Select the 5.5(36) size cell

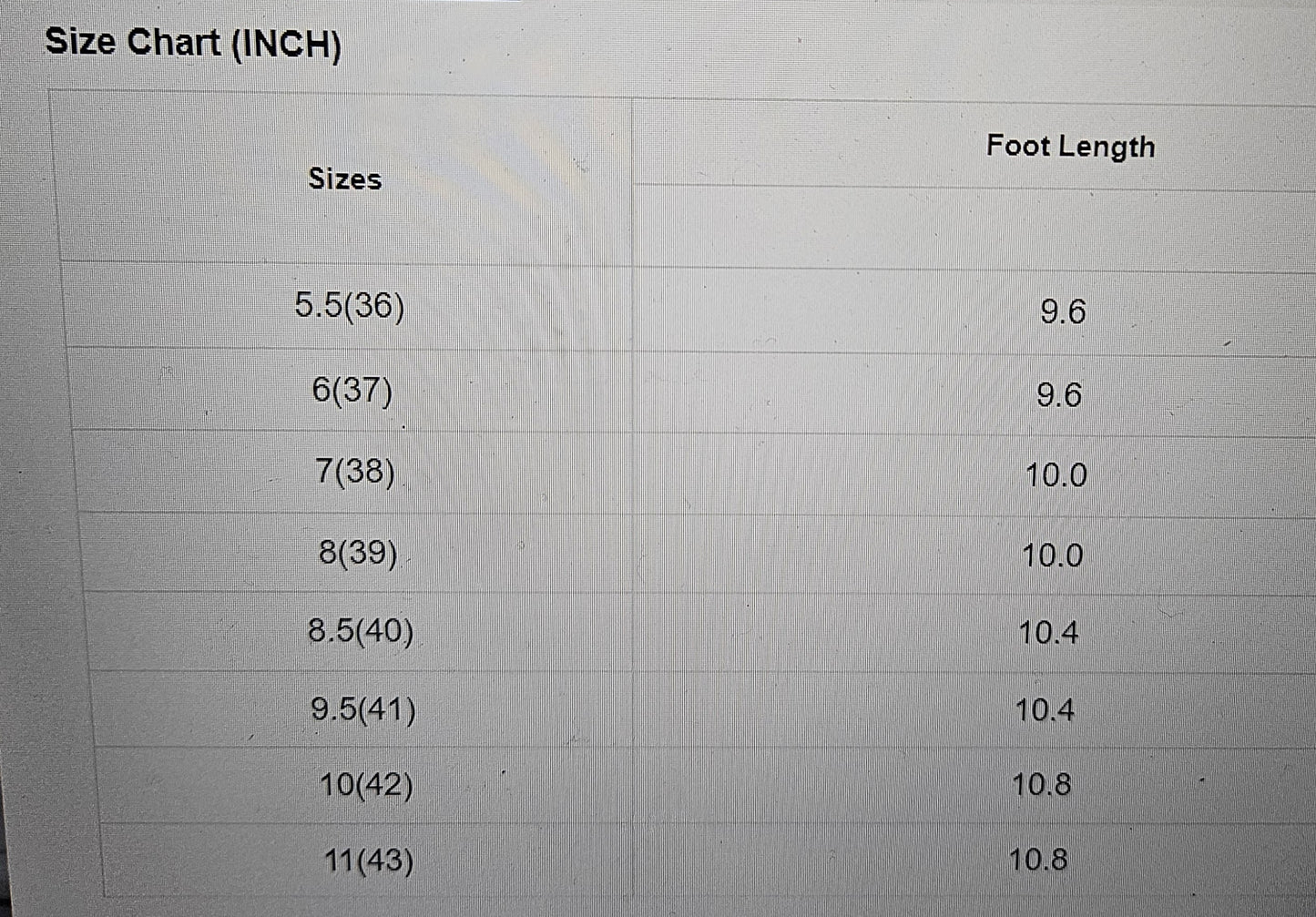350,306
